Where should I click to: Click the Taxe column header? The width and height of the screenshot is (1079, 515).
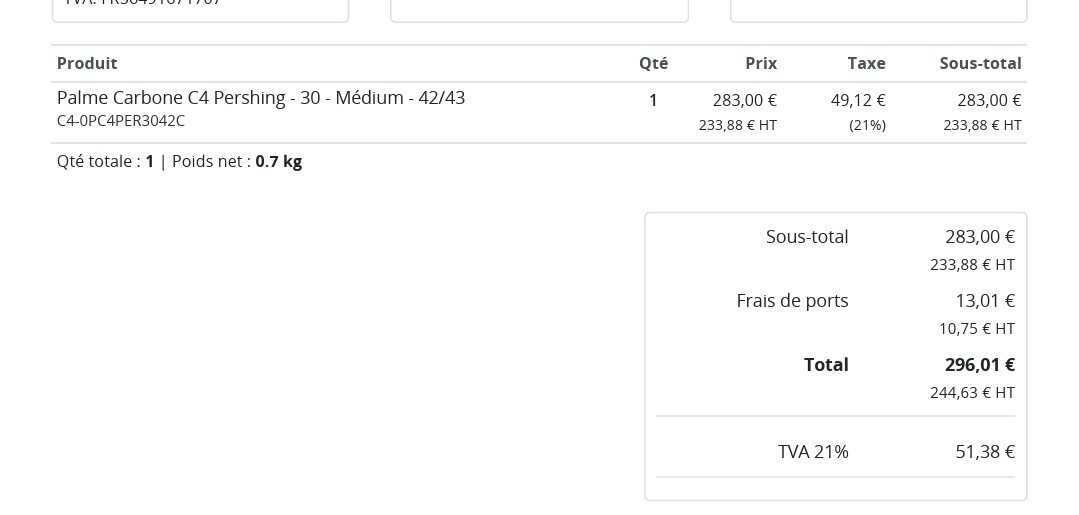point(866,63)
